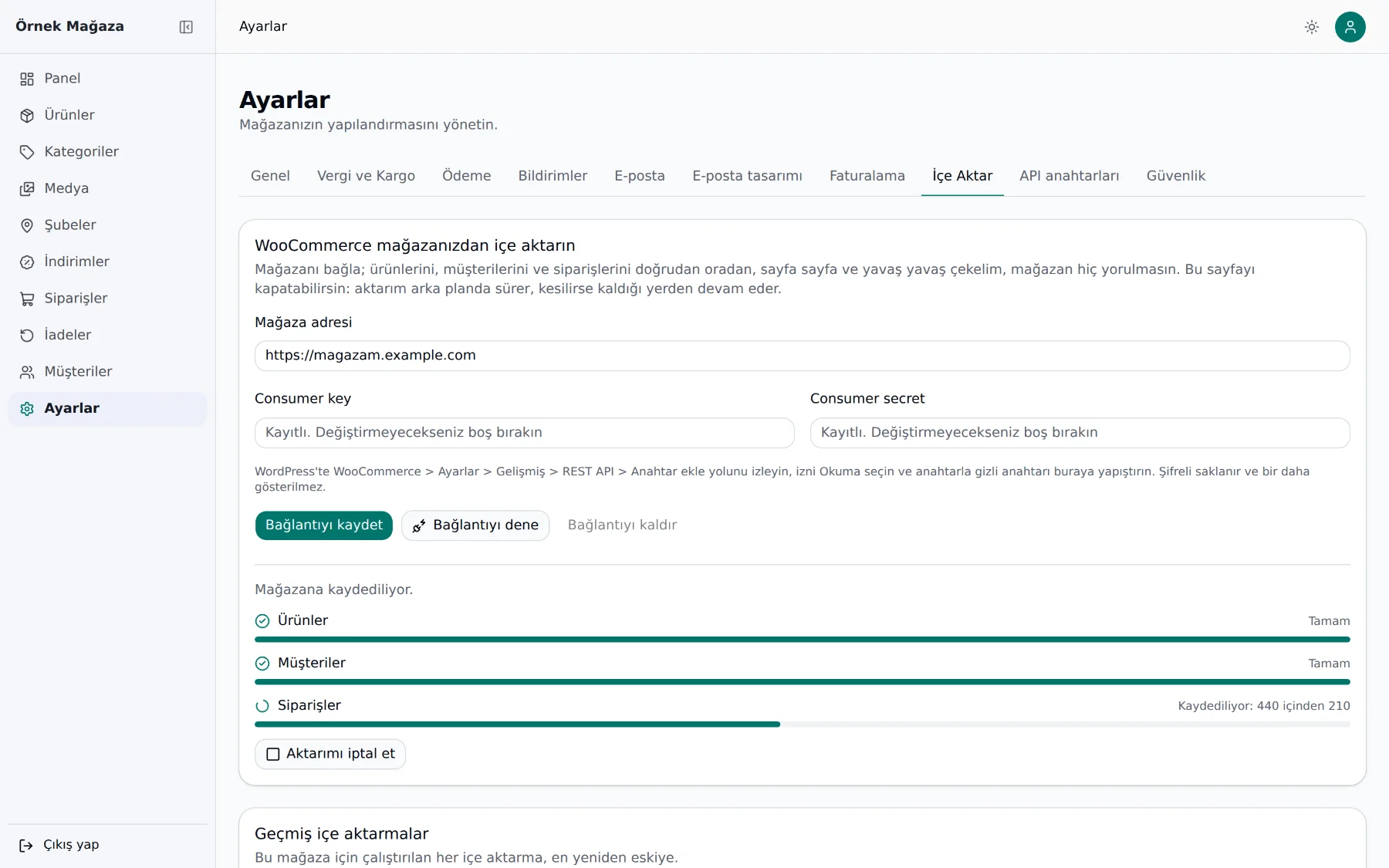Image resolution: width=1389 pixels, height=868 pixels.
Task: Toggle the light/dark theme sun icon
Action: [1312, 27]
